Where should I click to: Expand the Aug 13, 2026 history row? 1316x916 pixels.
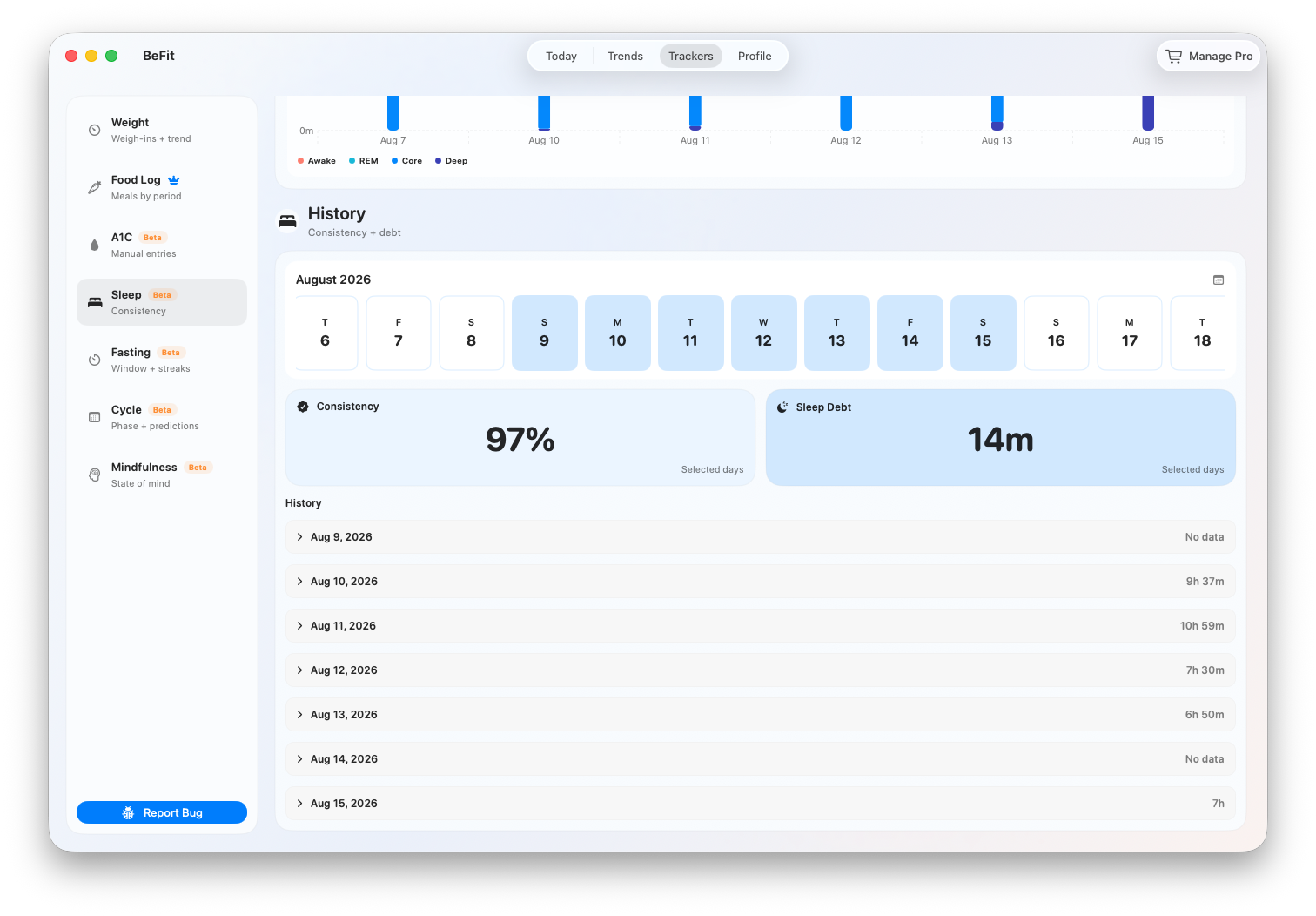tap(761, 715)
